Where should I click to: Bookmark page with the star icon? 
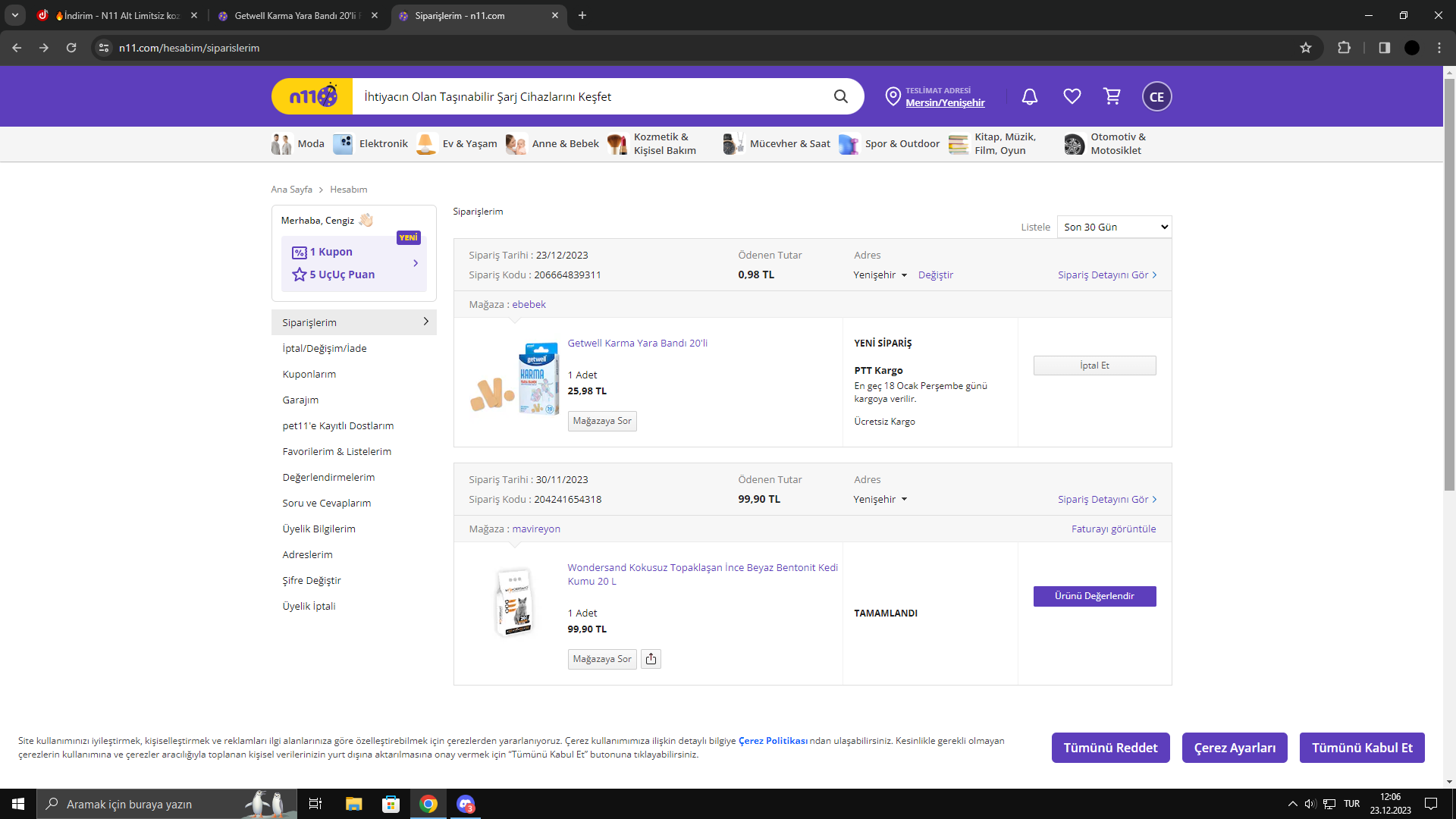(x=1306, y=48)
